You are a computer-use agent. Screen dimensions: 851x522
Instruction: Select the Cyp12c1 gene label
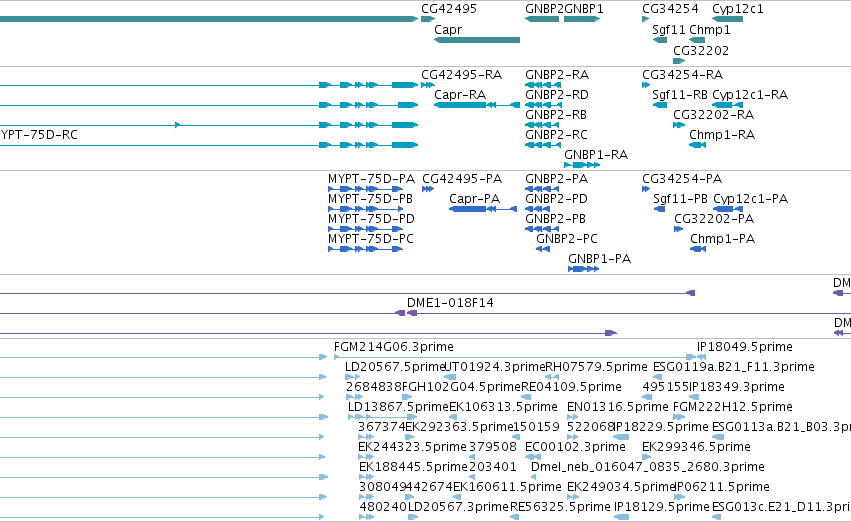tap(738, 9)
